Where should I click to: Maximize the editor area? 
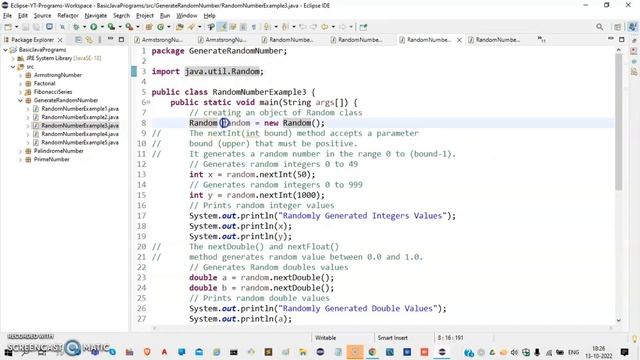pyautogui.click(x=622, y=40)
